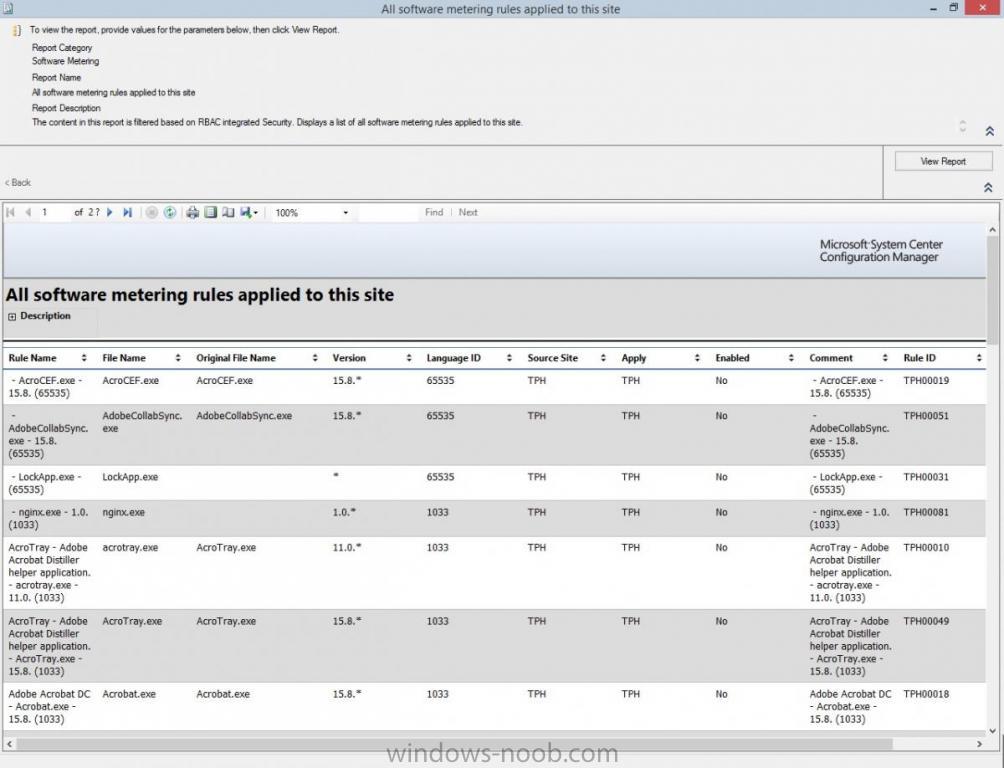Select Rule ID TPH00049

[926, 621]
